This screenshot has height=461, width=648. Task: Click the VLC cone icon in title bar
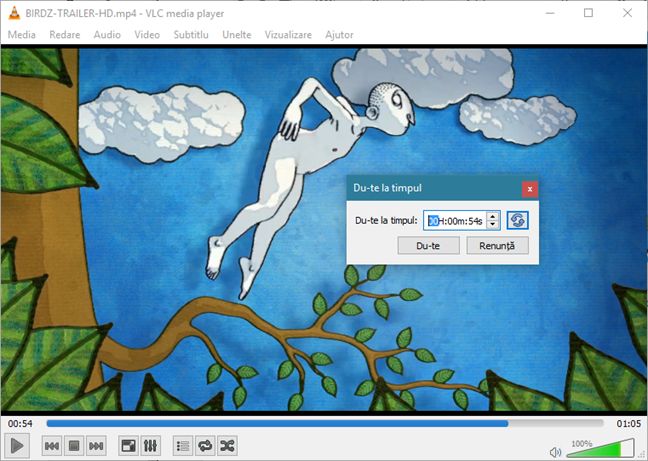[14, 13]
